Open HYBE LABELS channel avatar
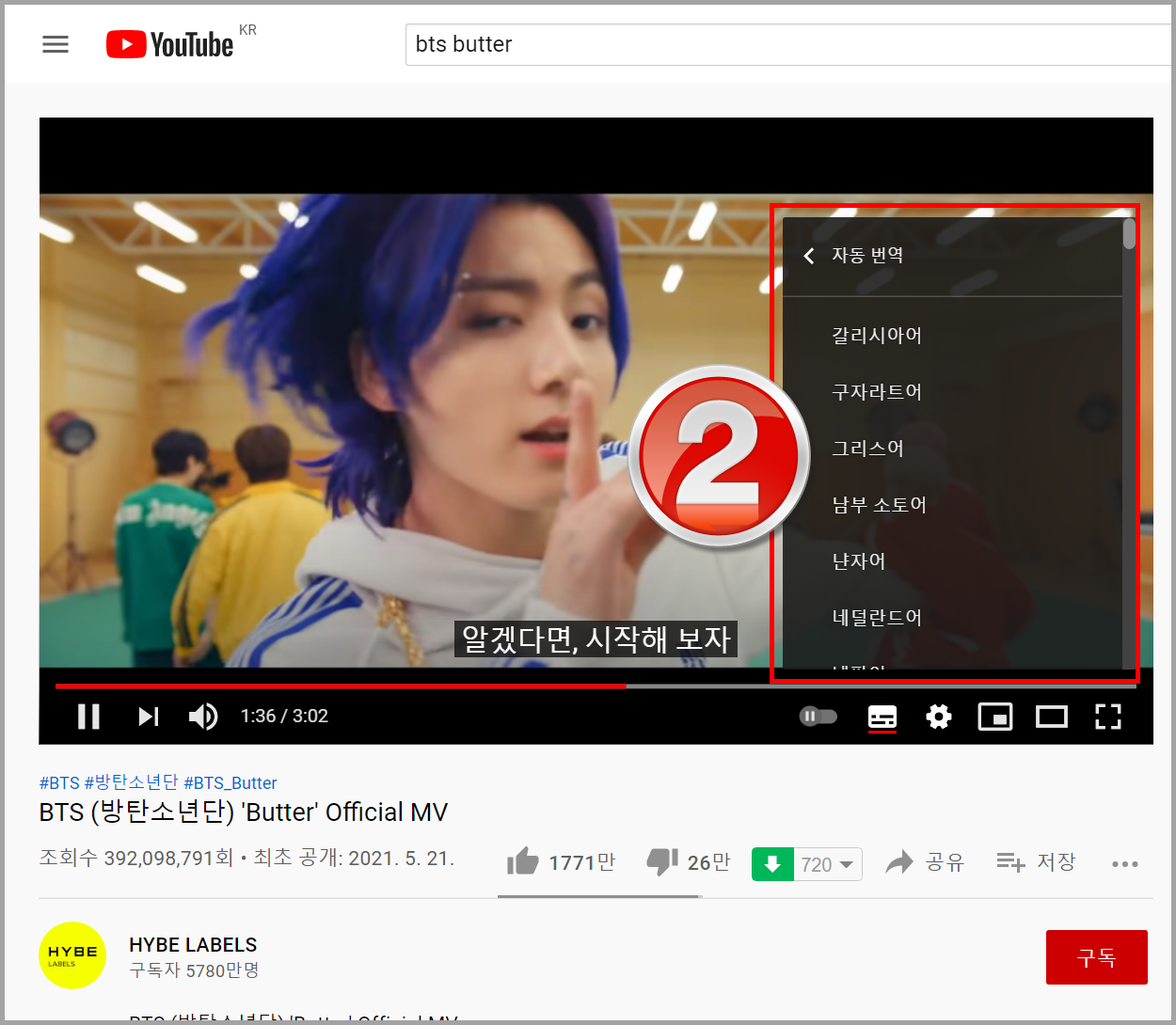 [72, 955]
